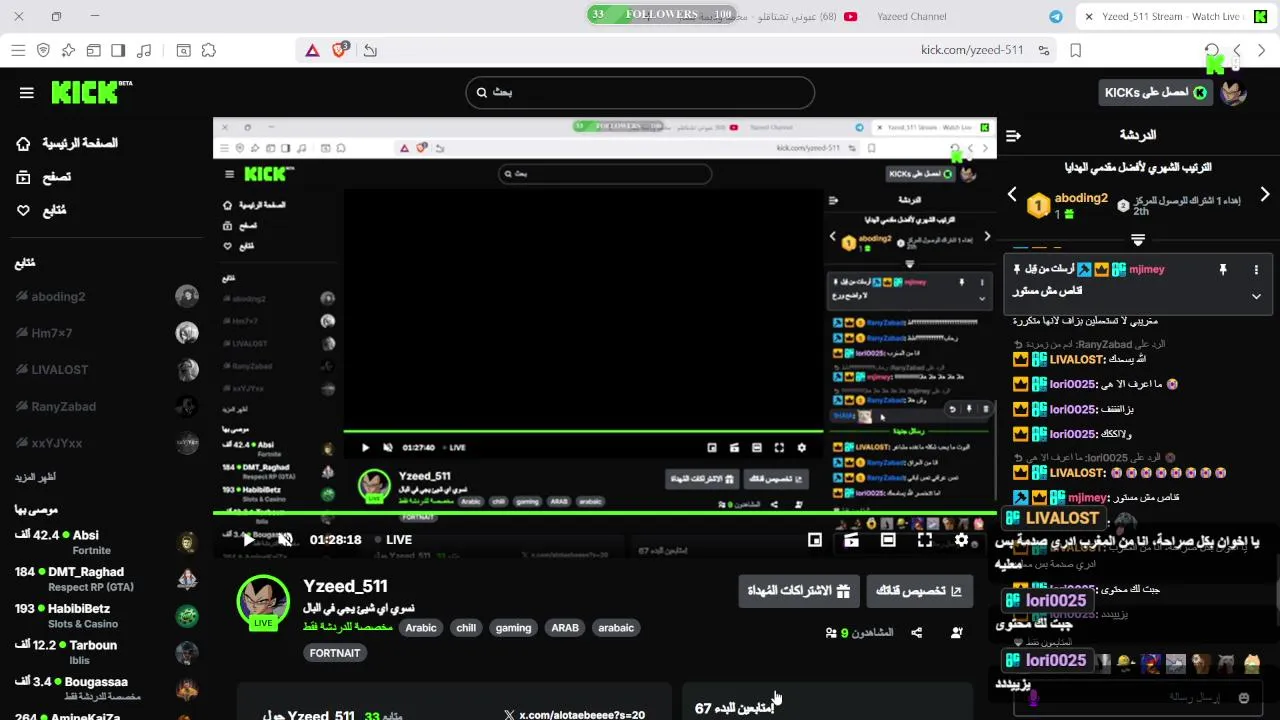Click the send message chat input
The image size is (1280, 720).
(x=1140, y=697)
